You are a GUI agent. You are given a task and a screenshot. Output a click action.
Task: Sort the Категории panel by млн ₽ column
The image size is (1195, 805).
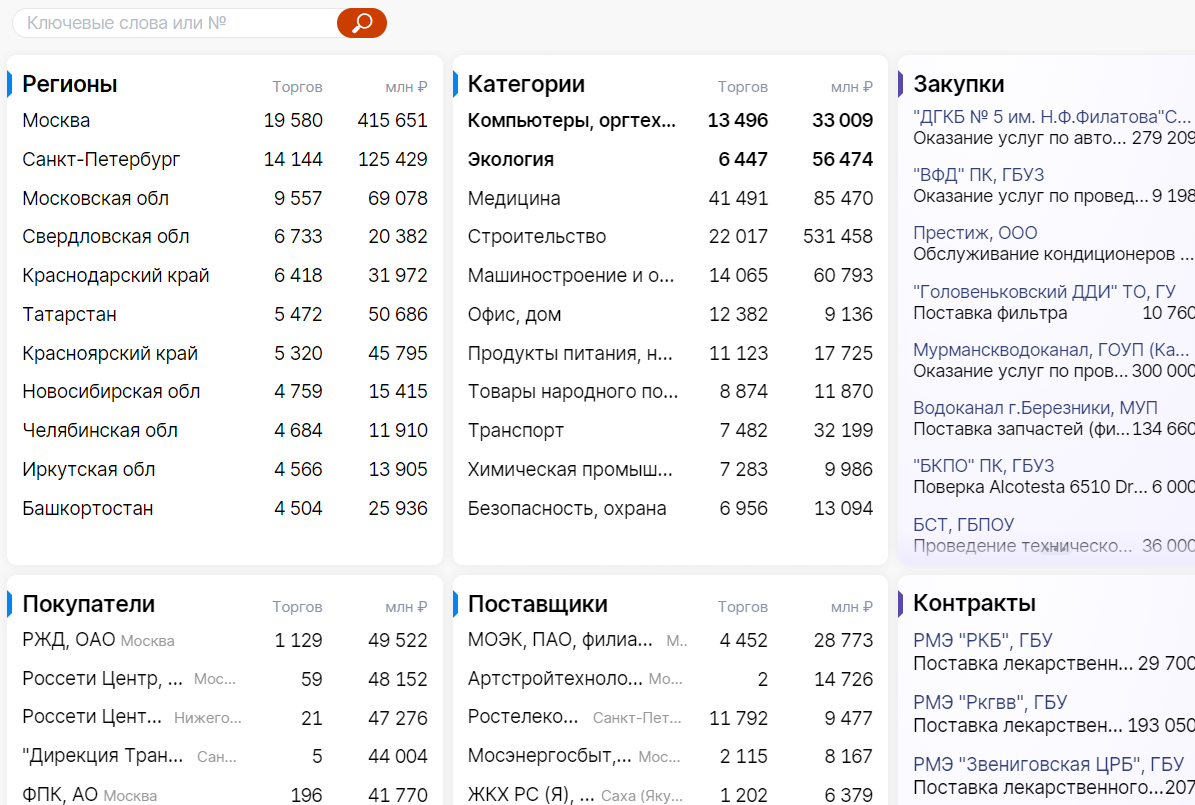851,88
